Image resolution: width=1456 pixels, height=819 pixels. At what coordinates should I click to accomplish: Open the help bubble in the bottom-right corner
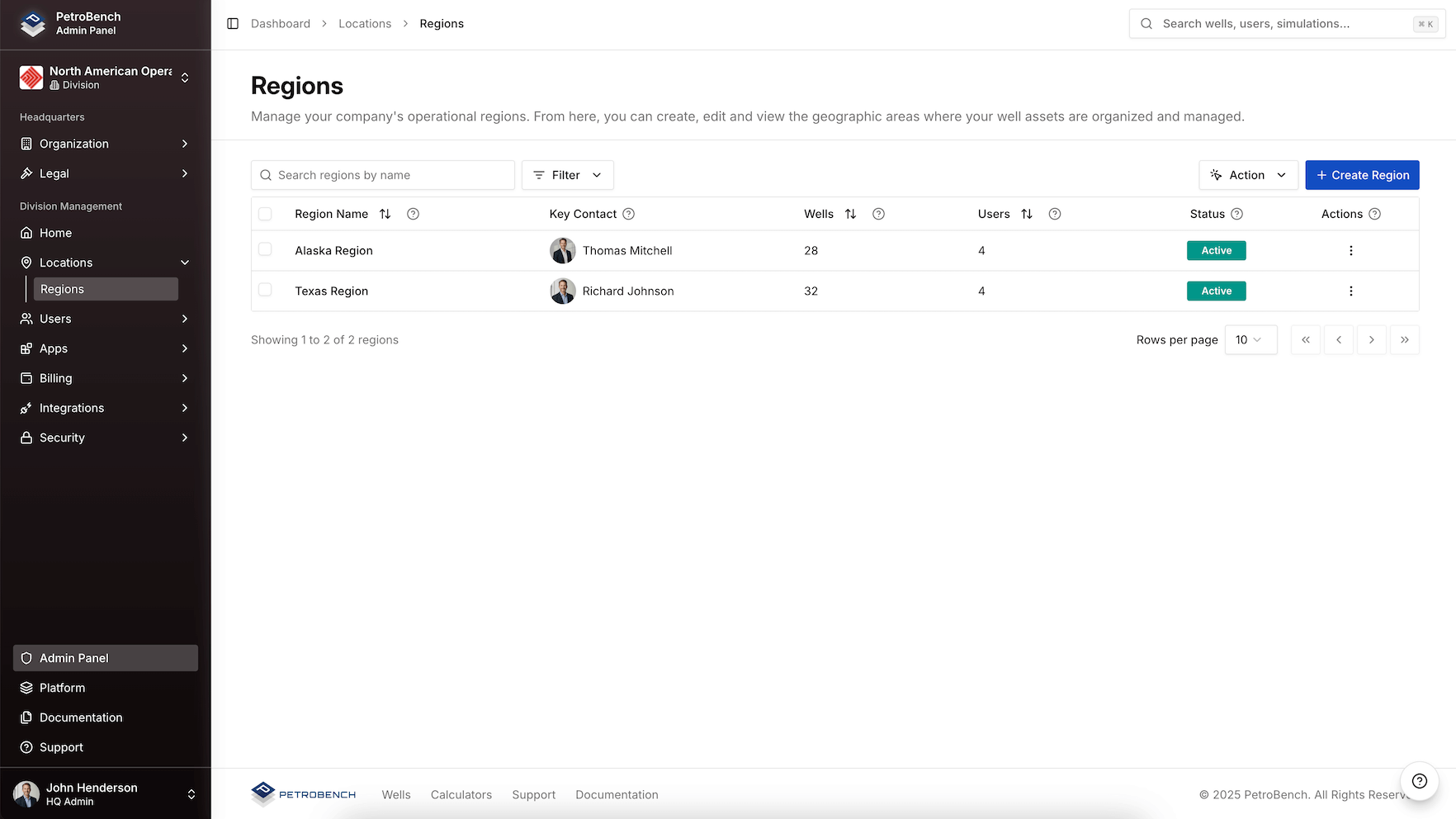point(1419,781)
